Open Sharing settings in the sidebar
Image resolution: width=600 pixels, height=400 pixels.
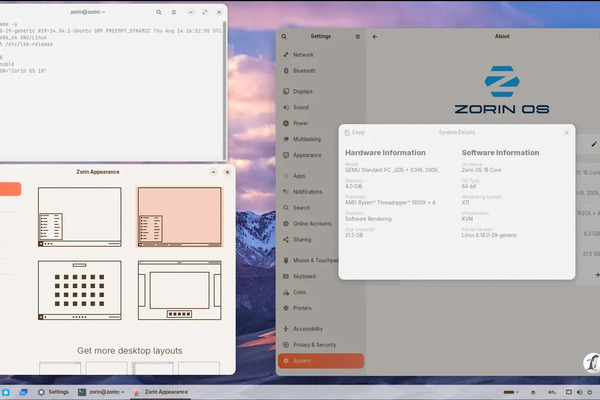pyautogui.click(x=321, y=240)
